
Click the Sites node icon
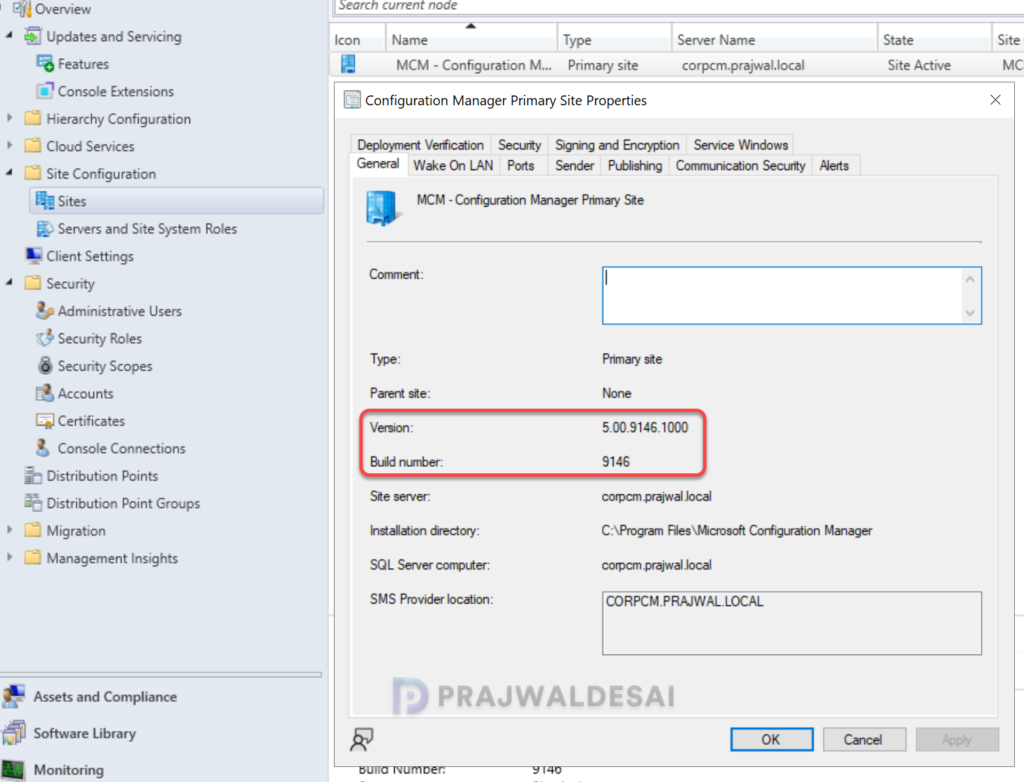click(44, 201)
